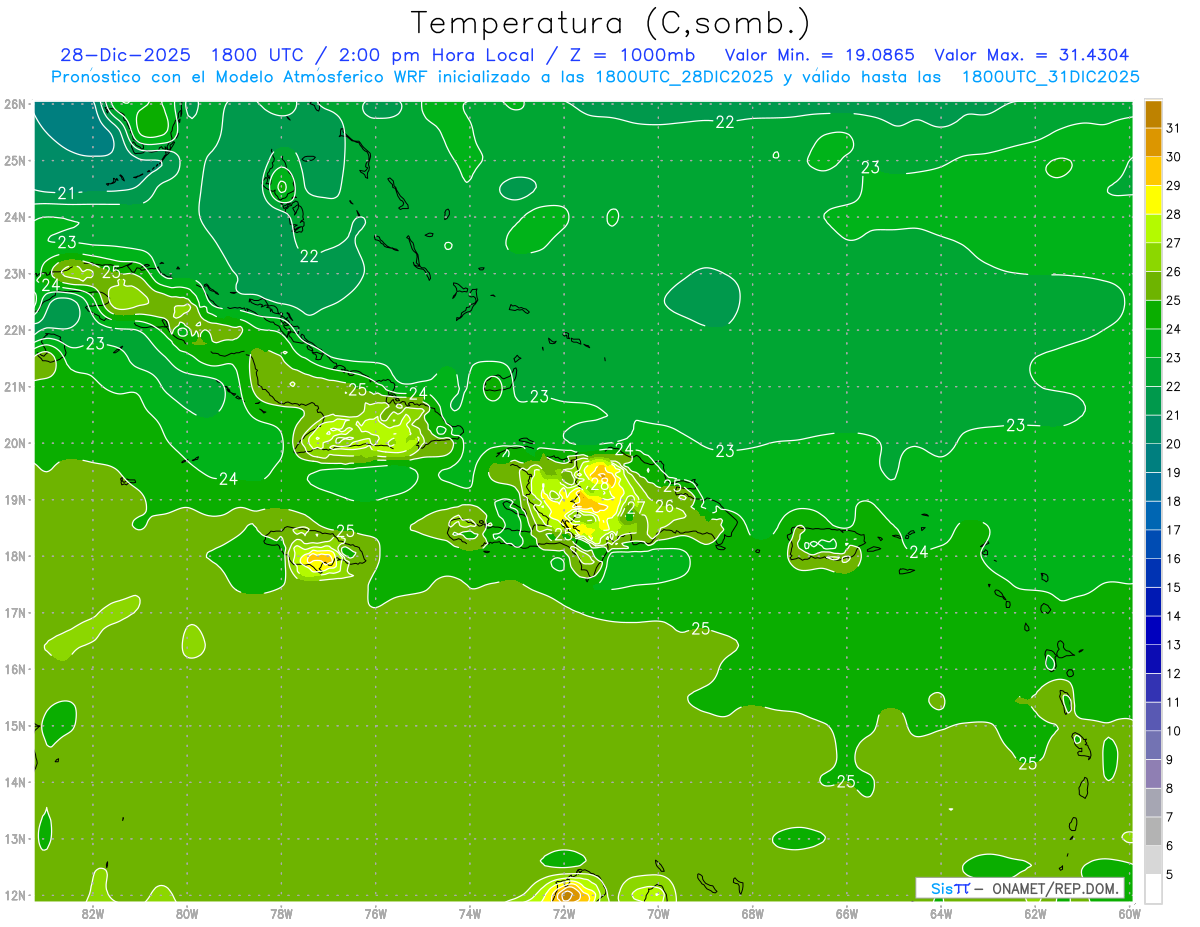Click legend scale value '15'
Viewport: 1200px width, 927px height.
click(1173, 587)
